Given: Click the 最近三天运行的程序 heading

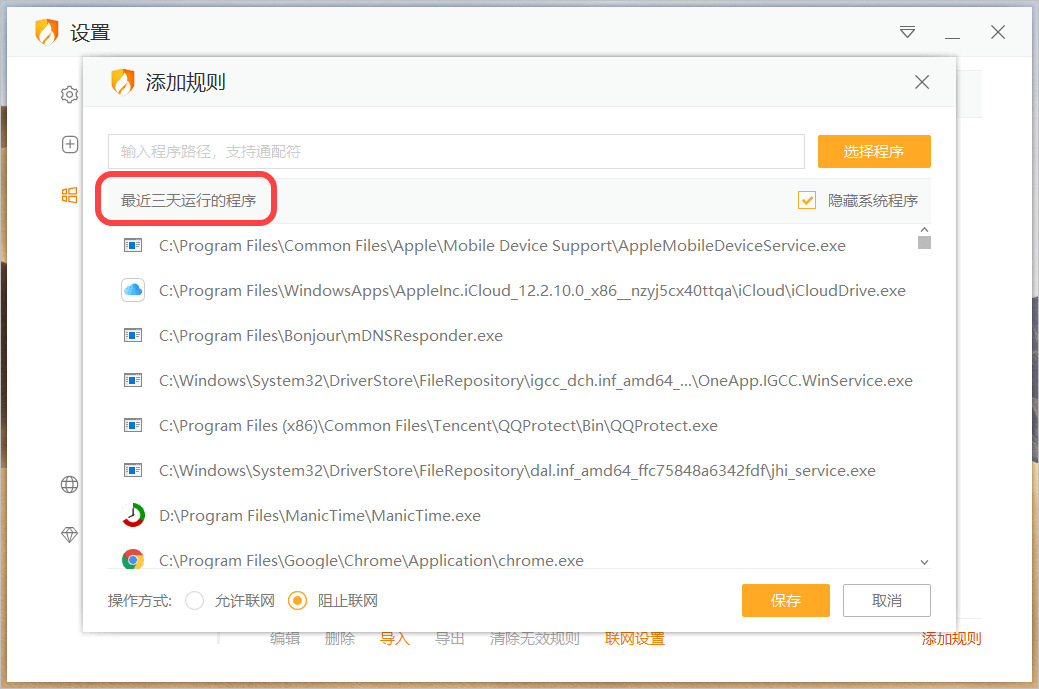Looking at the screenshot, I should 188,200.
